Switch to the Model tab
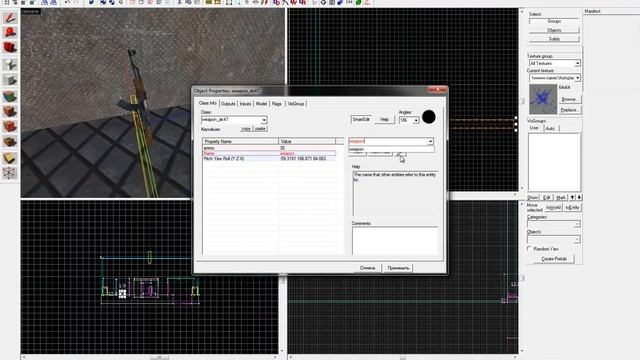This screenshot has height=360, width=640. (261, 104)
